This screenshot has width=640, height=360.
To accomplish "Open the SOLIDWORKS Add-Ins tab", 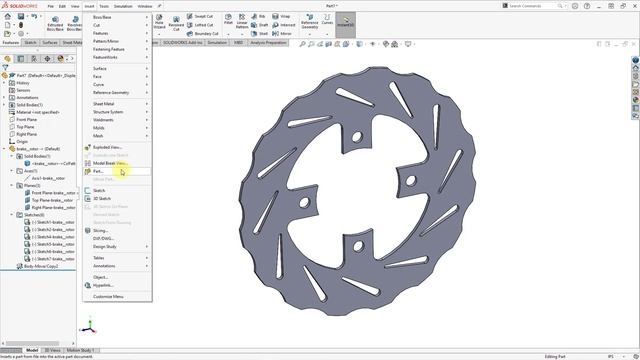I will (182, 42).
